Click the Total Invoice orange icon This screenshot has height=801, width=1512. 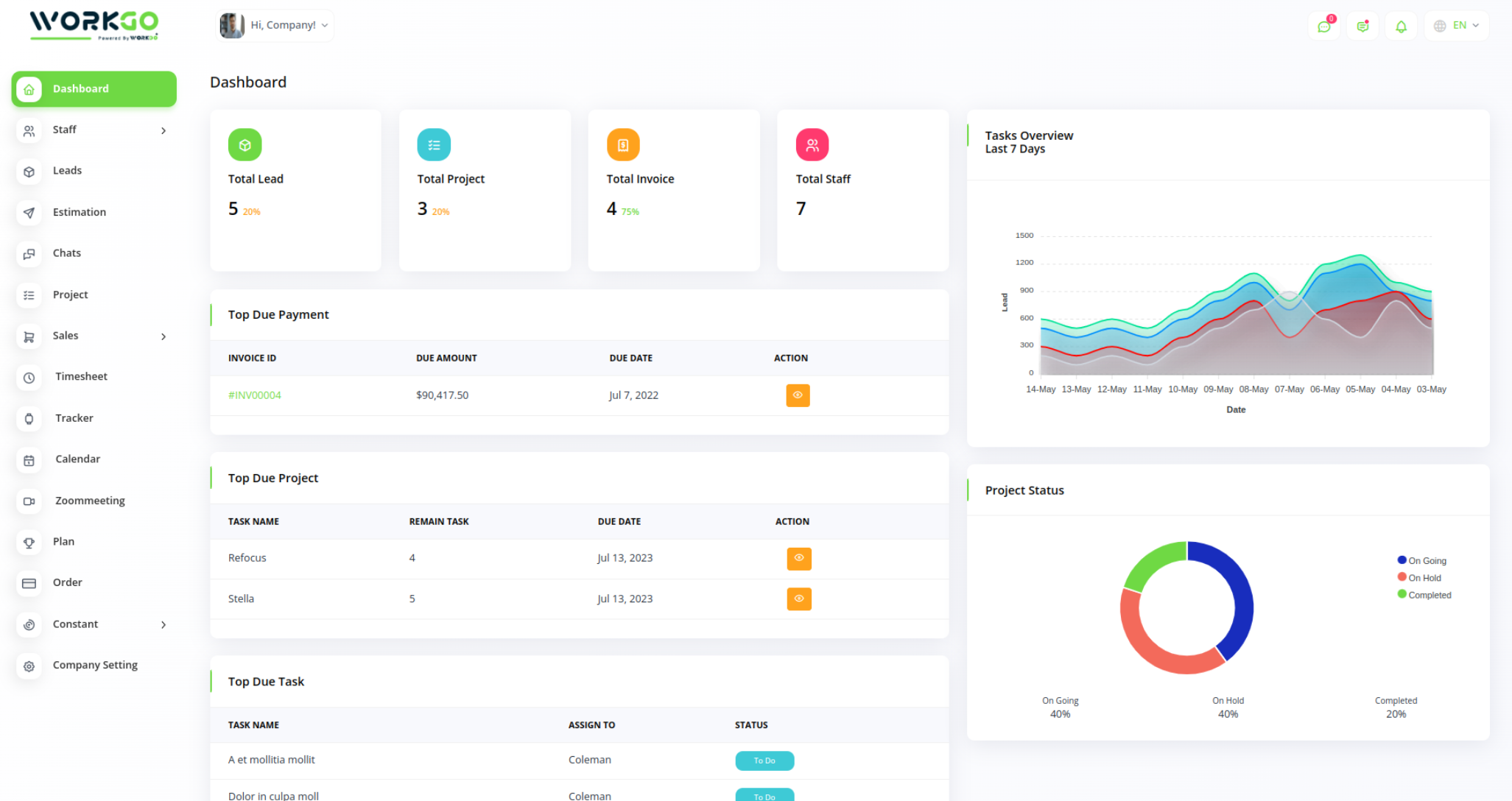(x=623, y=145)
